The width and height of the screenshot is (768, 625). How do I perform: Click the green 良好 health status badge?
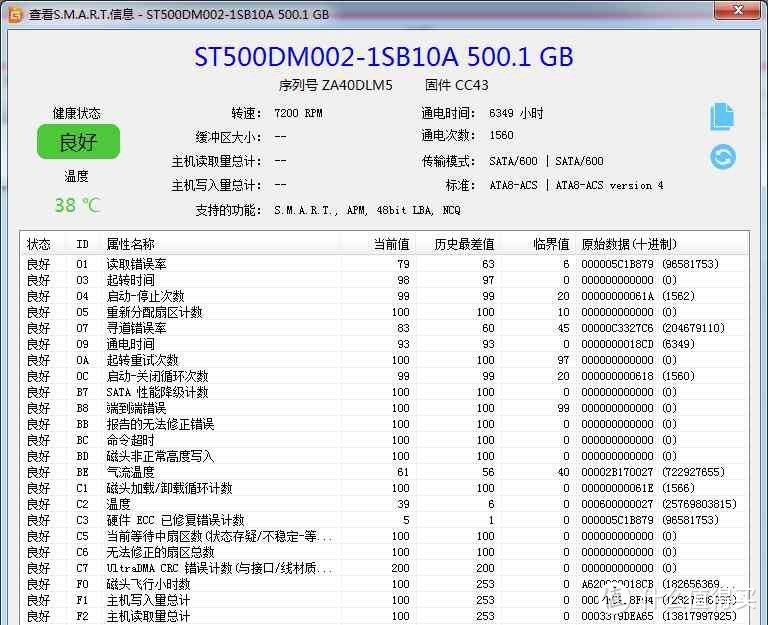[78, 142]
